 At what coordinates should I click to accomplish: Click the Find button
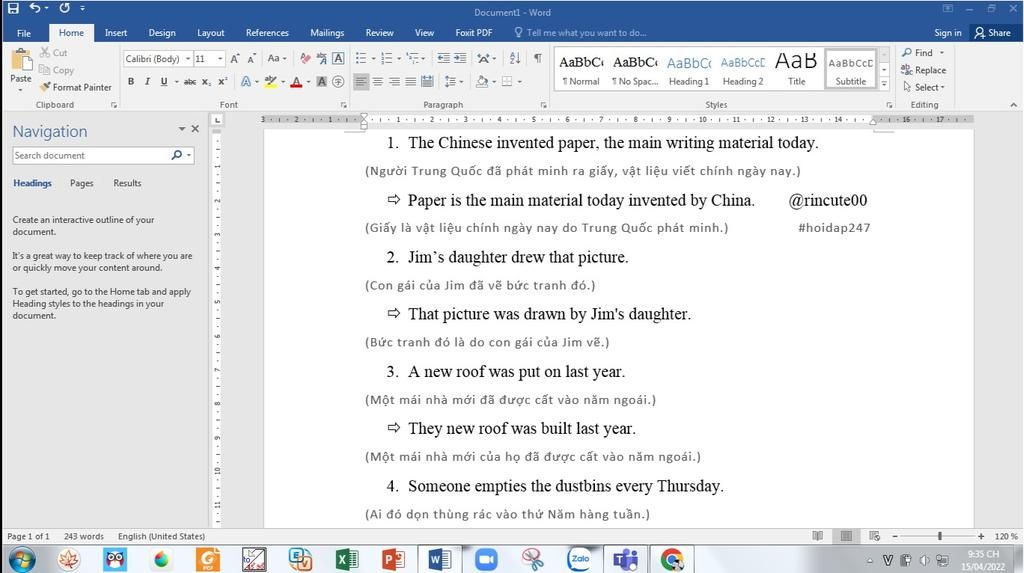[918, 52]
